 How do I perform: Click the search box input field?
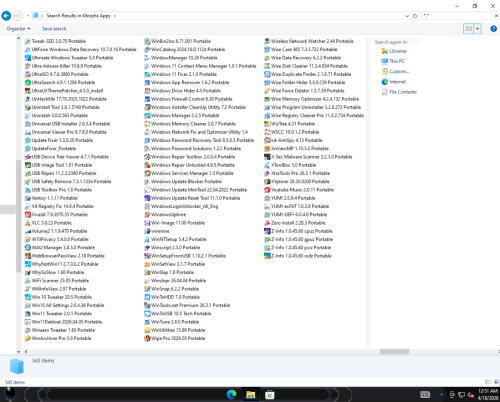(458, 16)
